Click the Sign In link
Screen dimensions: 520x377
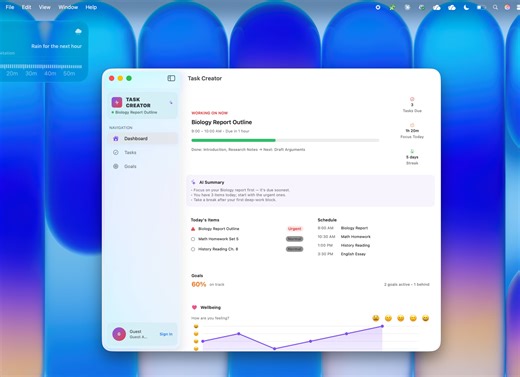(x=166, y=334)
